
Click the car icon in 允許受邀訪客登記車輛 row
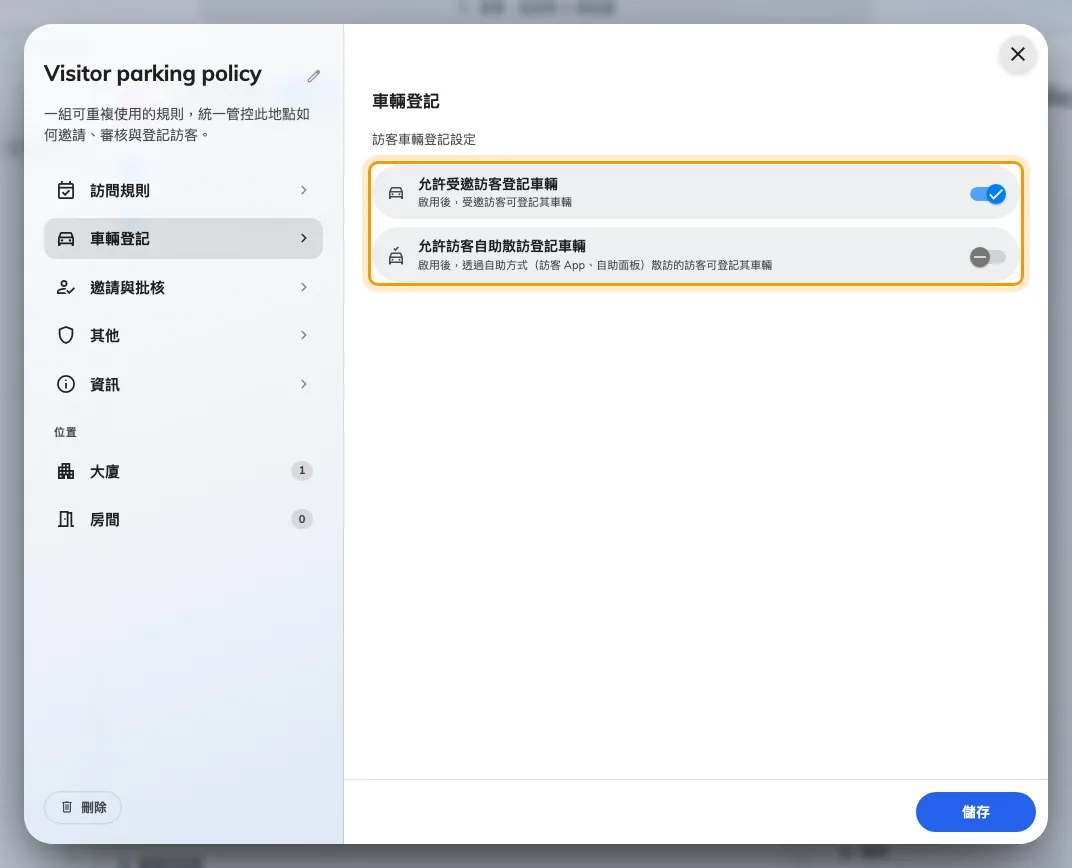tap(396, 193)
